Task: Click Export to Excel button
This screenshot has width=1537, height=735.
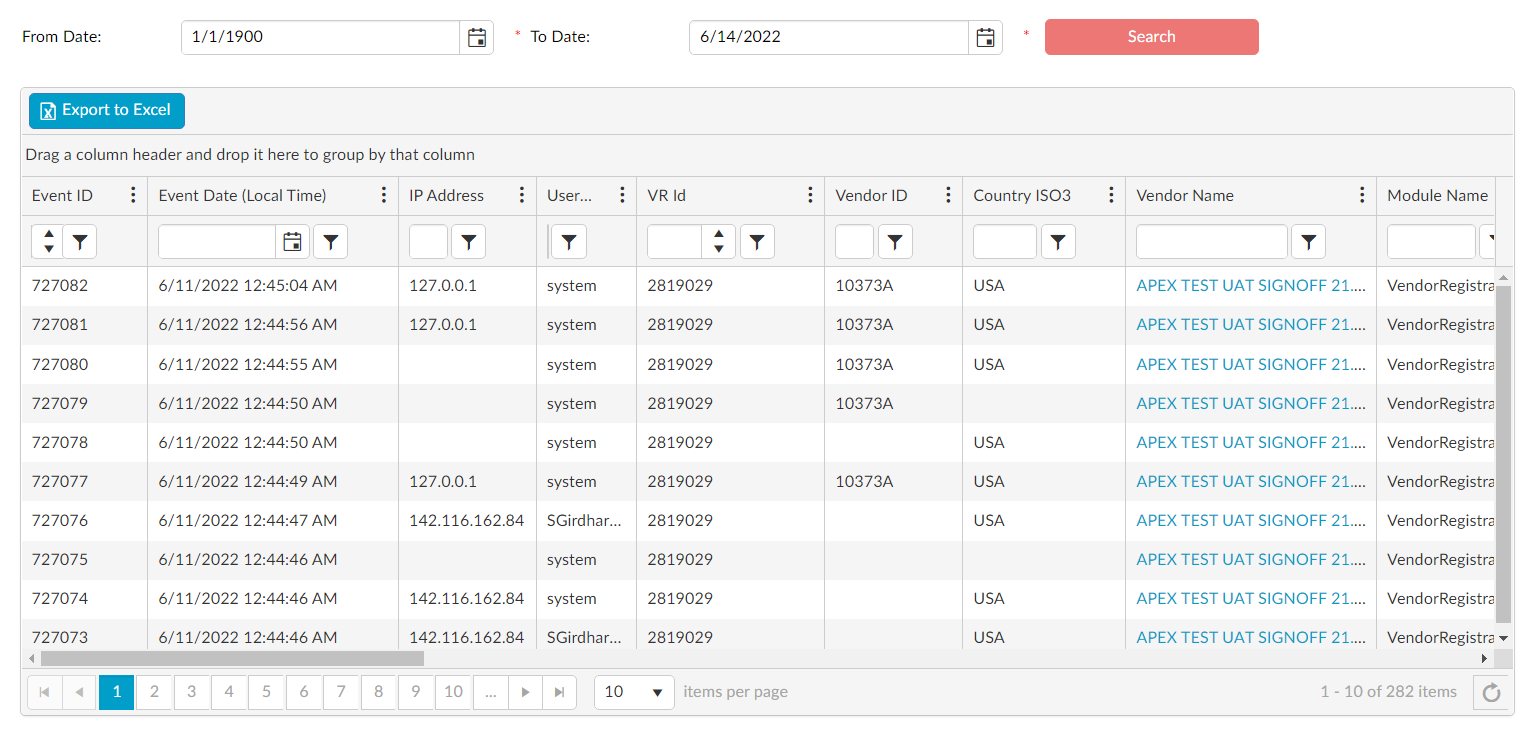Action: 107,111
